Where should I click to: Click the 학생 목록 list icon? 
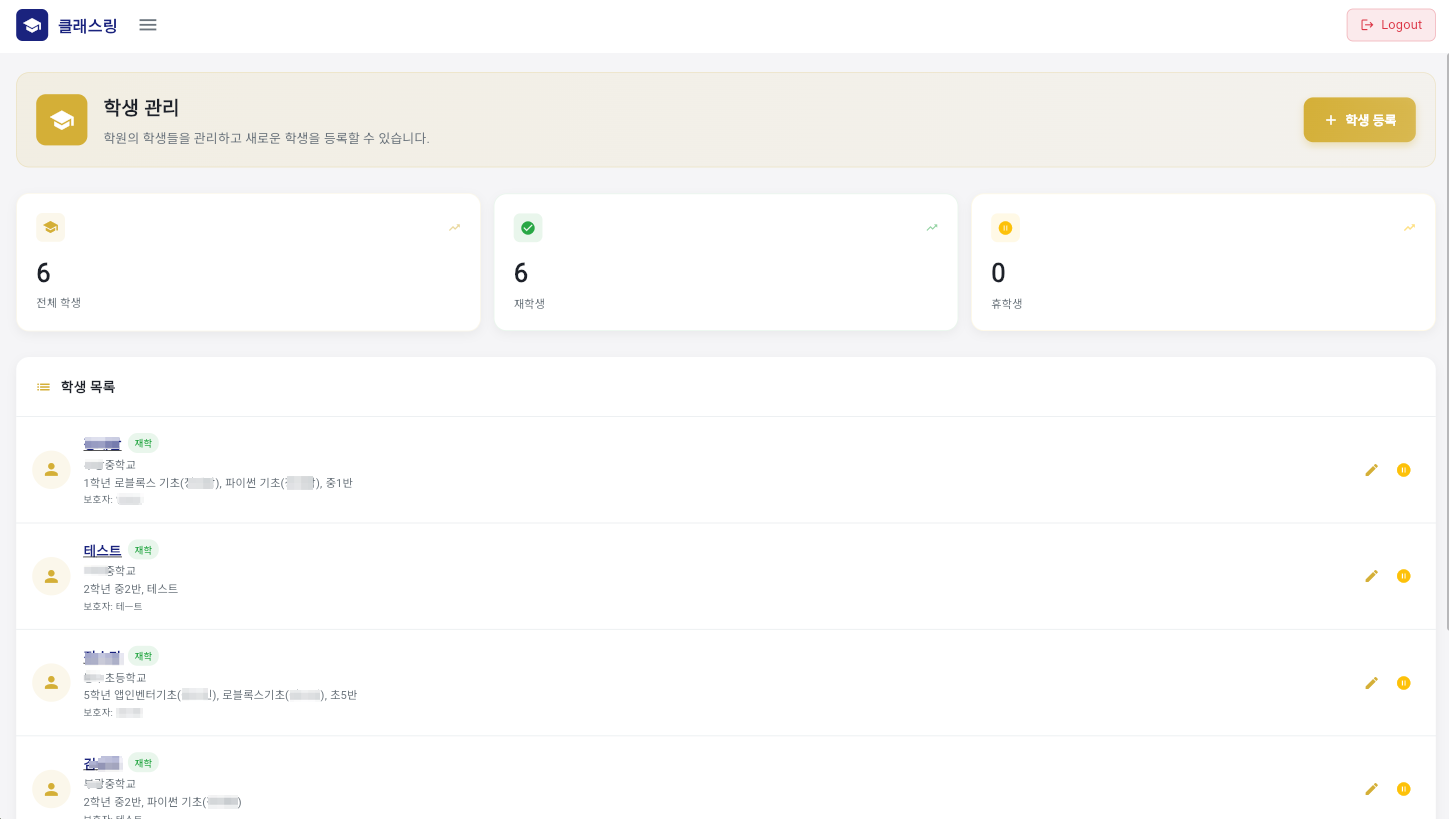click(x=43, y=387)
